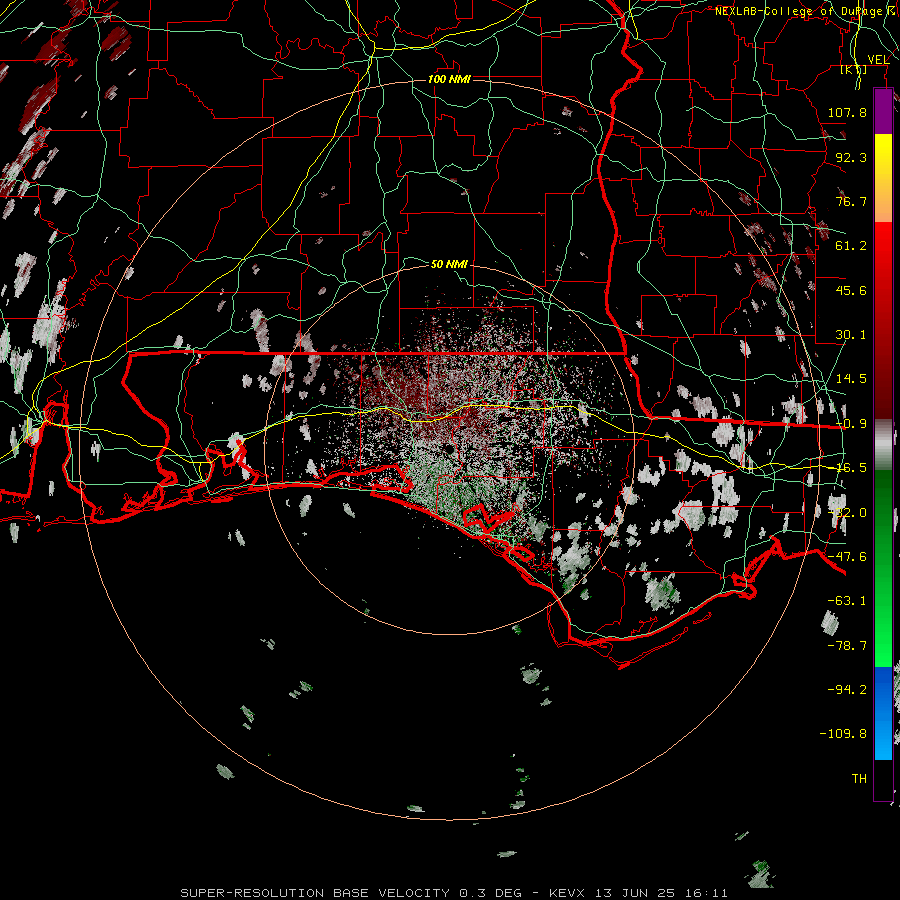The image size is (900, 900).
Task: Click the -47.6 velocity scale value
Action: (x=847, y=557)
